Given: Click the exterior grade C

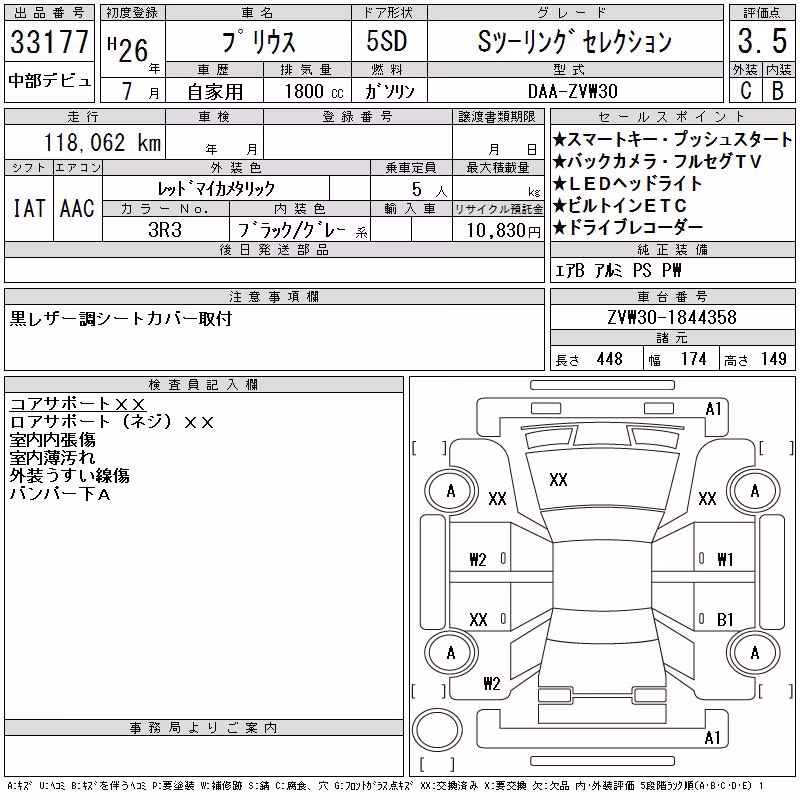Looking at the screenshot, I should click(x=745, y=90).
